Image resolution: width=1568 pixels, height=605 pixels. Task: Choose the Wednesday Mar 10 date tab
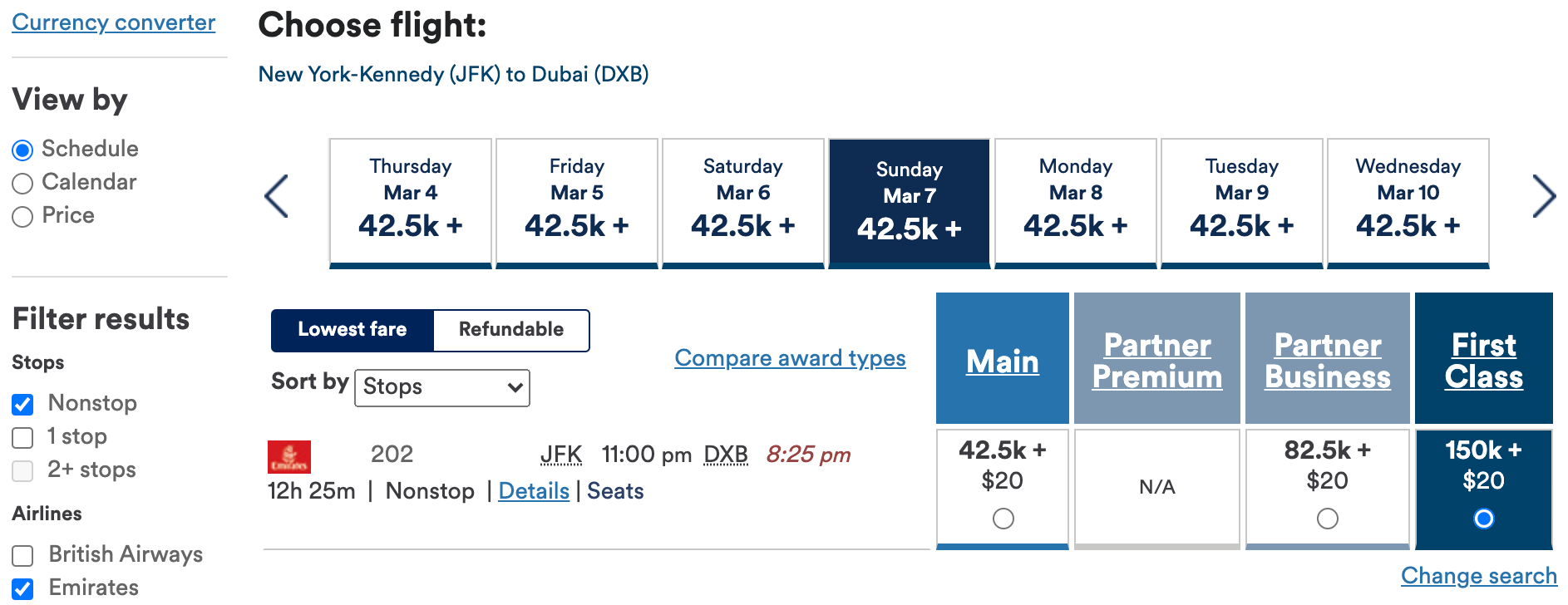point(1408,202)
